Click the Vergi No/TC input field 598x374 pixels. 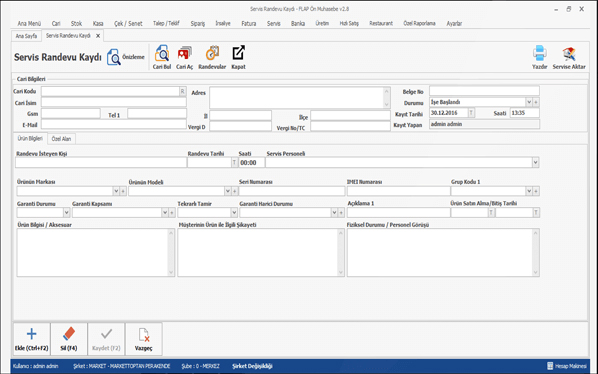350,127
